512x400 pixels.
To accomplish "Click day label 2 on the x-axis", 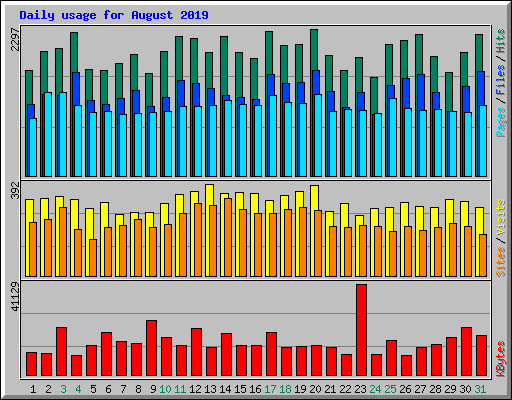I will coord(48,389).
